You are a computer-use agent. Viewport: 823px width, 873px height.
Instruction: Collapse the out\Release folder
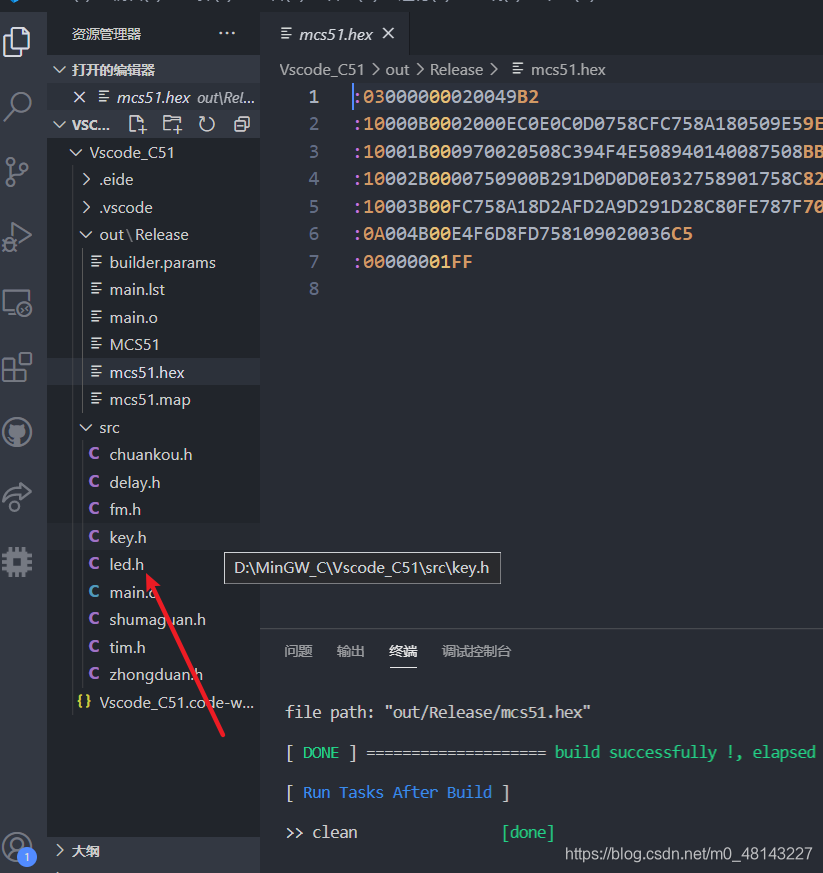pos(86,234)
